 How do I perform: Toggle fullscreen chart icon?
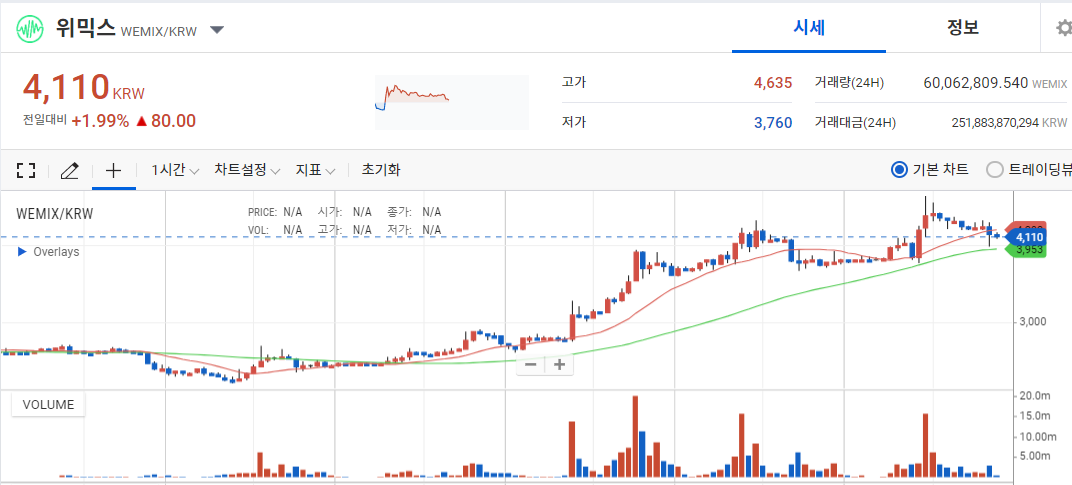[x=26, y=171]
